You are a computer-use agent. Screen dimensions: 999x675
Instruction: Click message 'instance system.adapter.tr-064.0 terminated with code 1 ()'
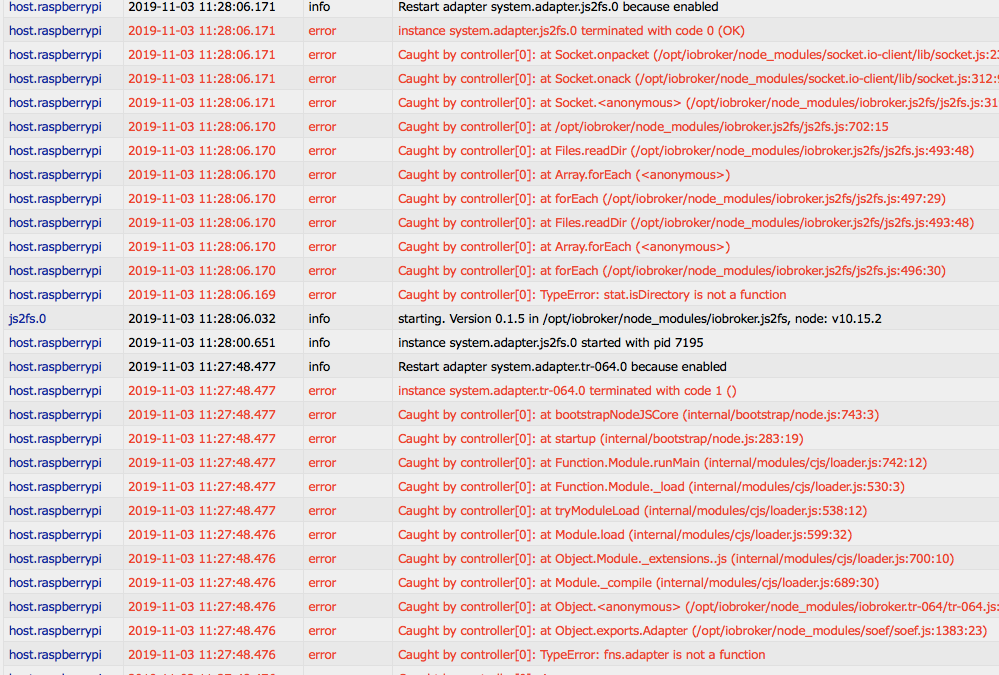[x=567, y=391]
